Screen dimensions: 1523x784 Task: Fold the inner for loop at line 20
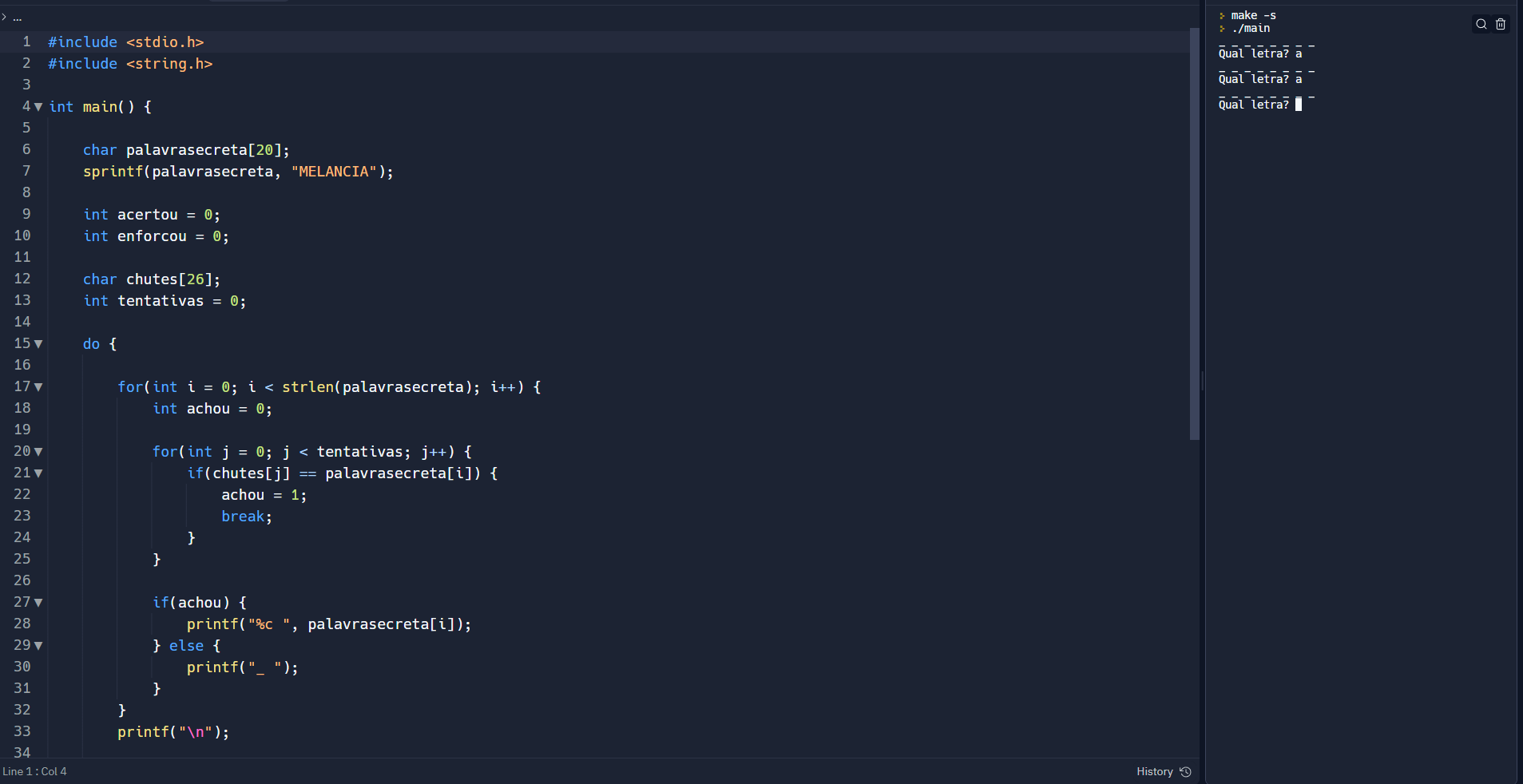click(38, 452)
